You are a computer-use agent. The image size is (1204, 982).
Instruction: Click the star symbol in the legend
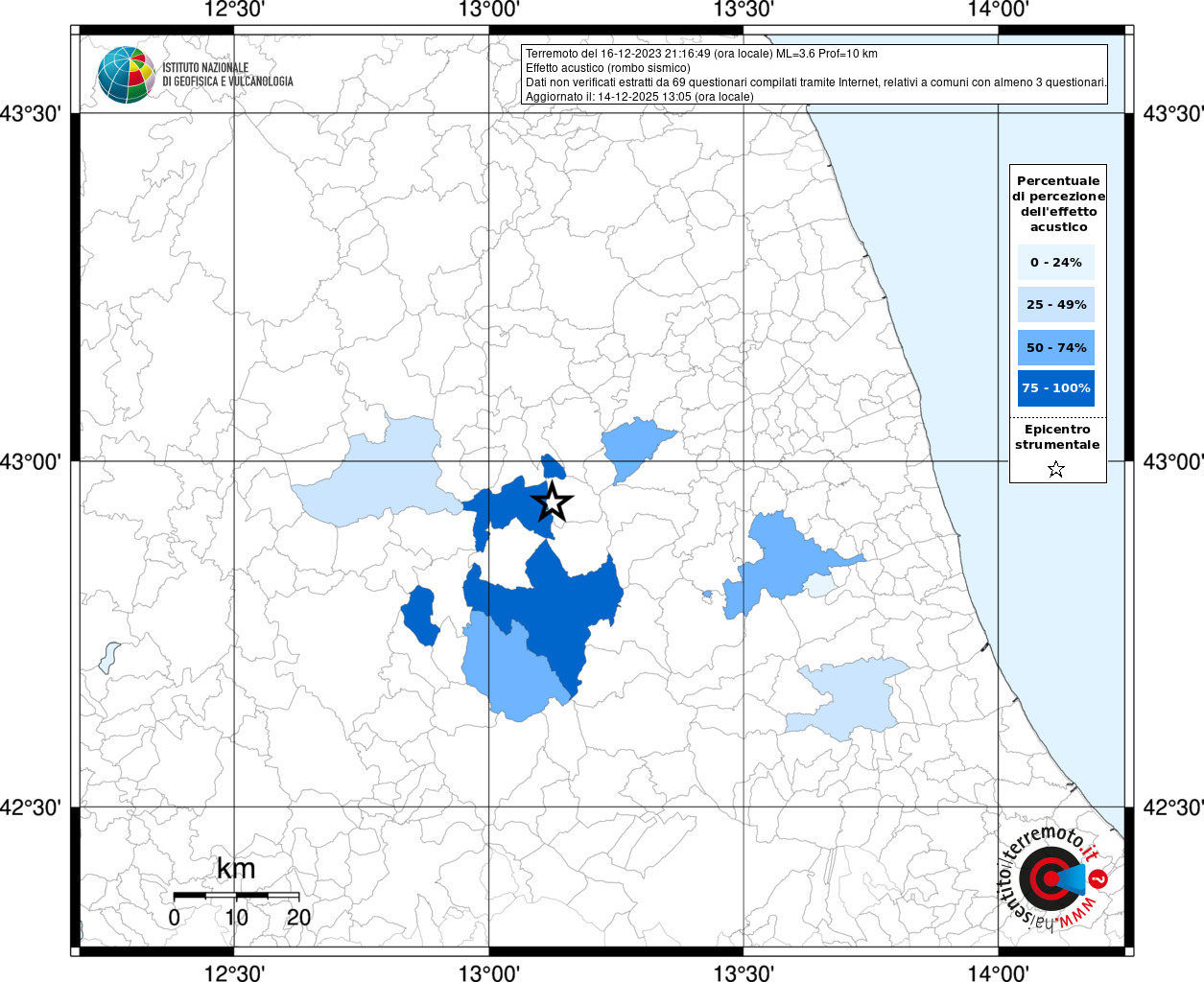[x=1056, y=469]
